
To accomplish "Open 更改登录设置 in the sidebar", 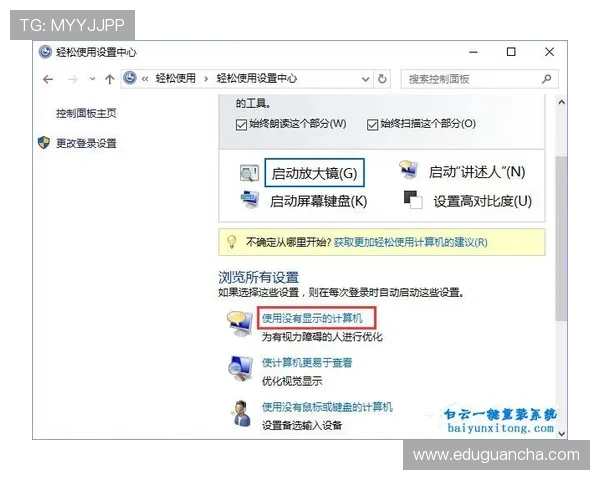I will (86, 143).
